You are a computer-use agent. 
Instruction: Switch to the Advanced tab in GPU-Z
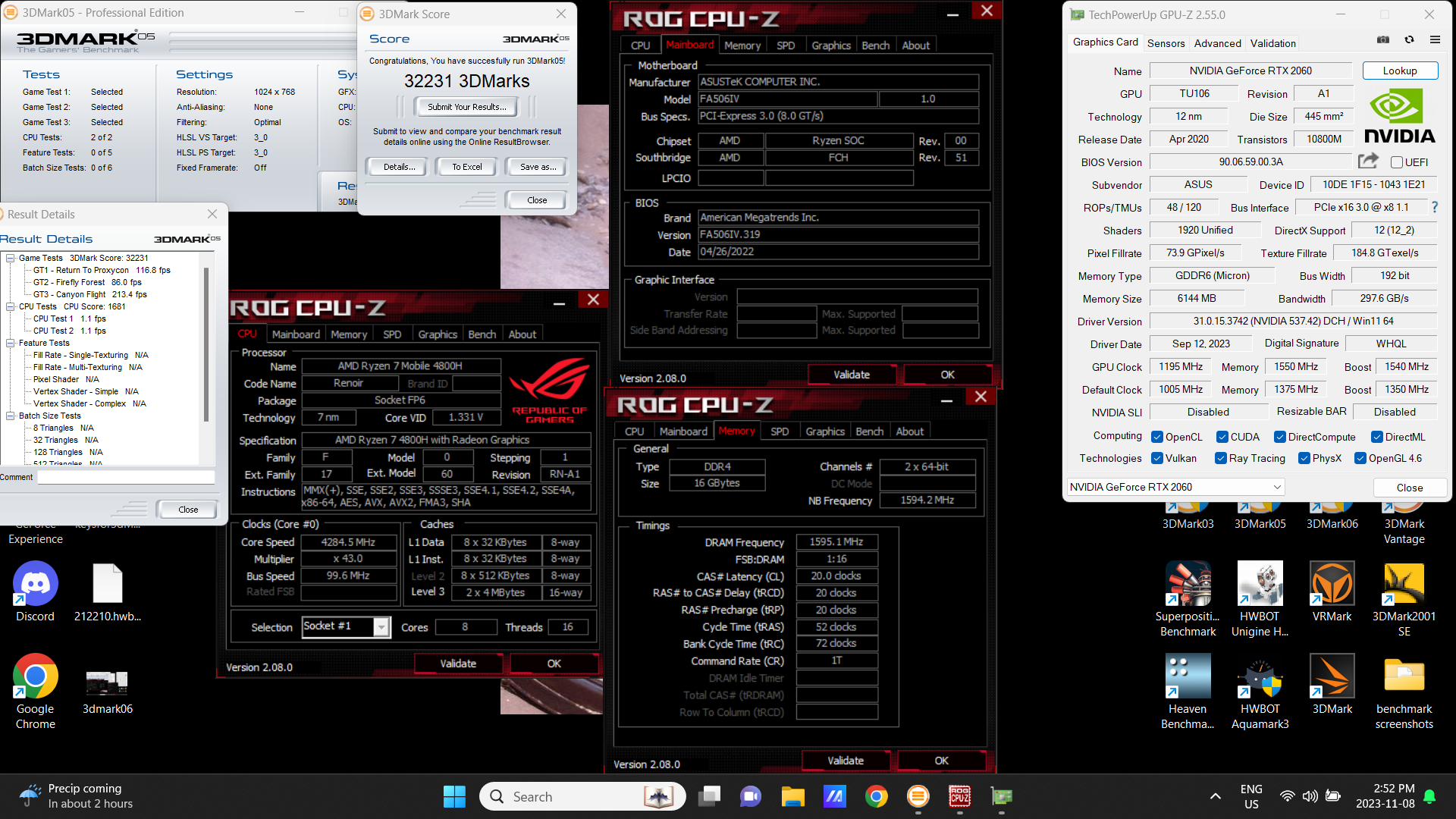tap(1217, 43)
